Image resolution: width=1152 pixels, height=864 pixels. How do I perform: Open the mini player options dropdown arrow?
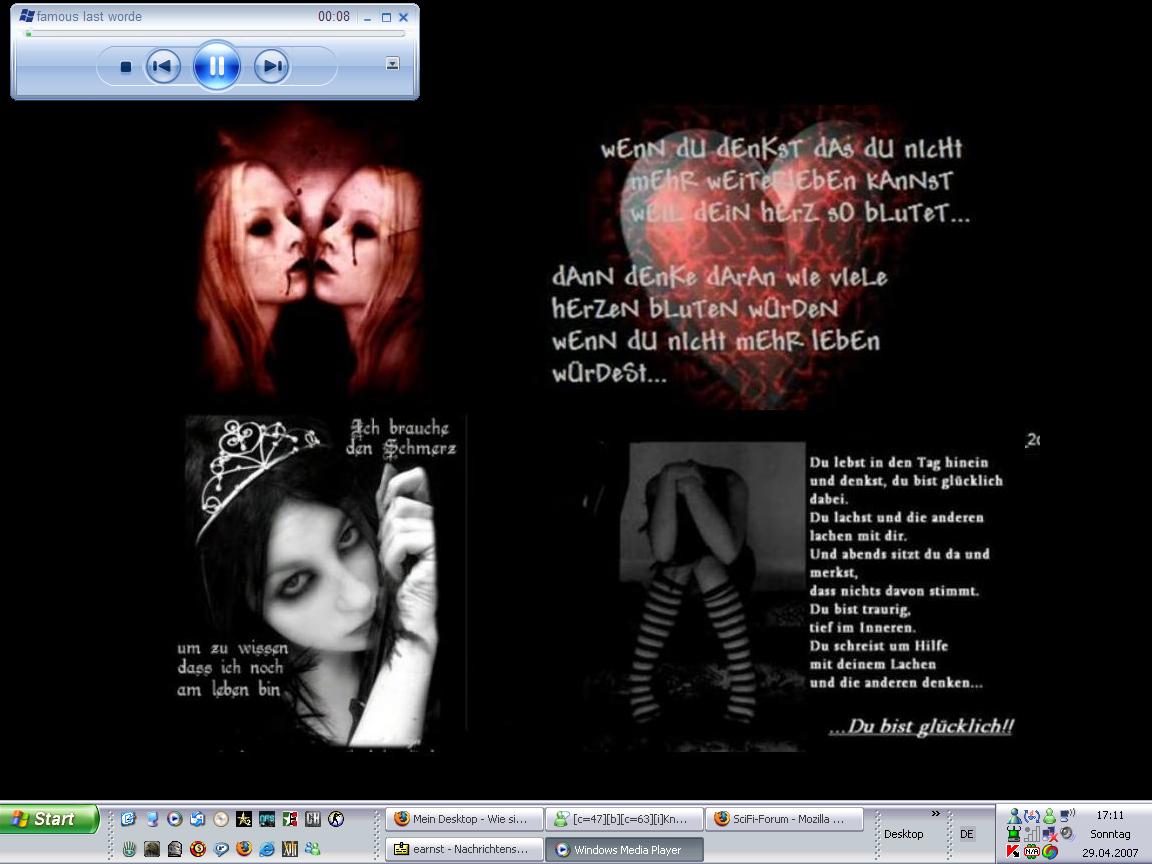coord(392,64)
